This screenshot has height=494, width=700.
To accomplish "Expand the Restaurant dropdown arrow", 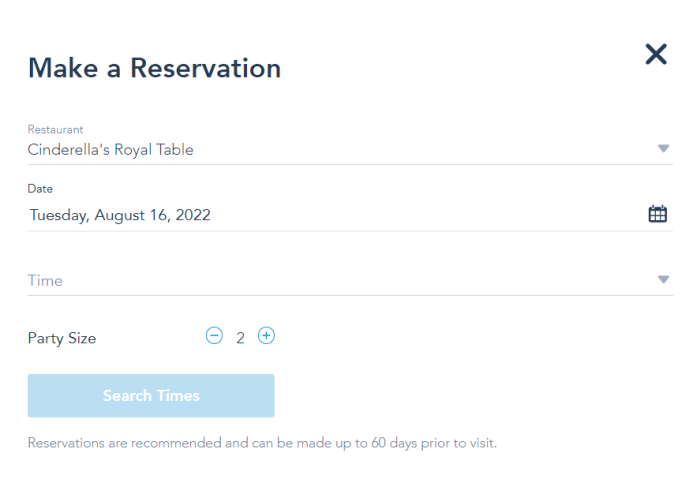I will pyautogui.click(x=663, y=149).
